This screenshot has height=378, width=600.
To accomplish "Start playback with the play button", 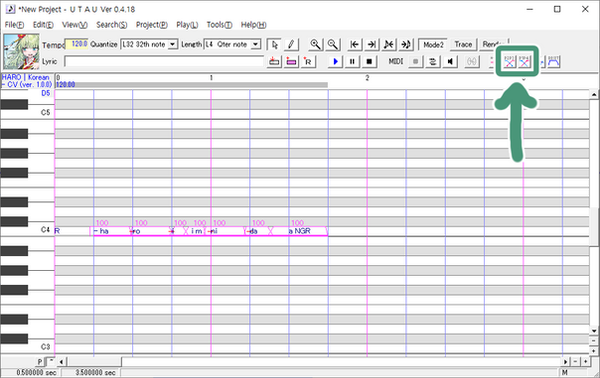I will (336, 62).
